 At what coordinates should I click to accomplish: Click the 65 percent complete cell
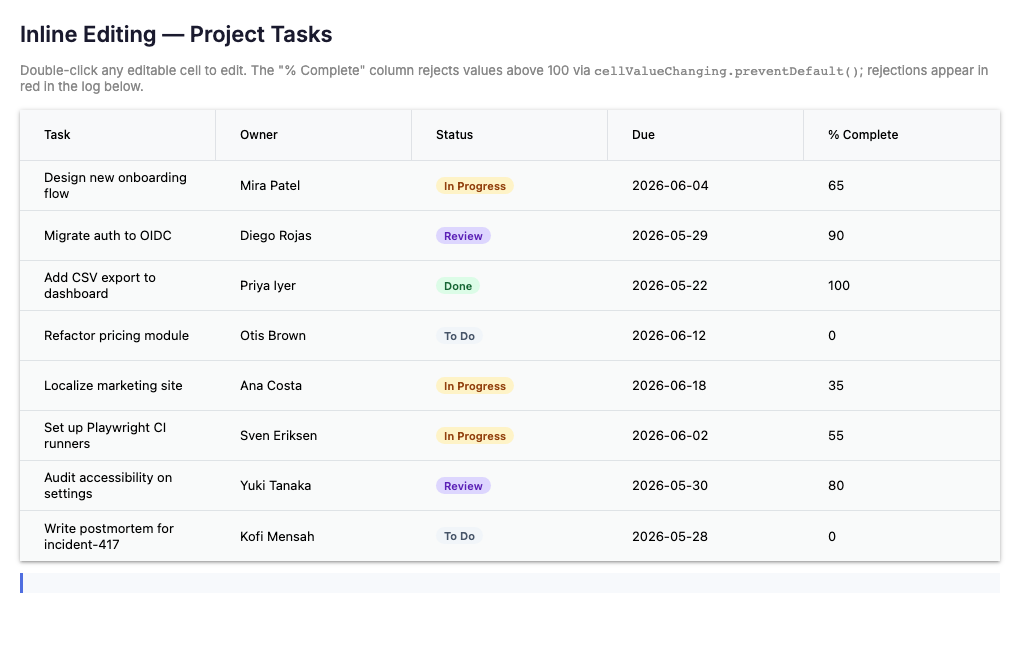(x=902, y=185)
